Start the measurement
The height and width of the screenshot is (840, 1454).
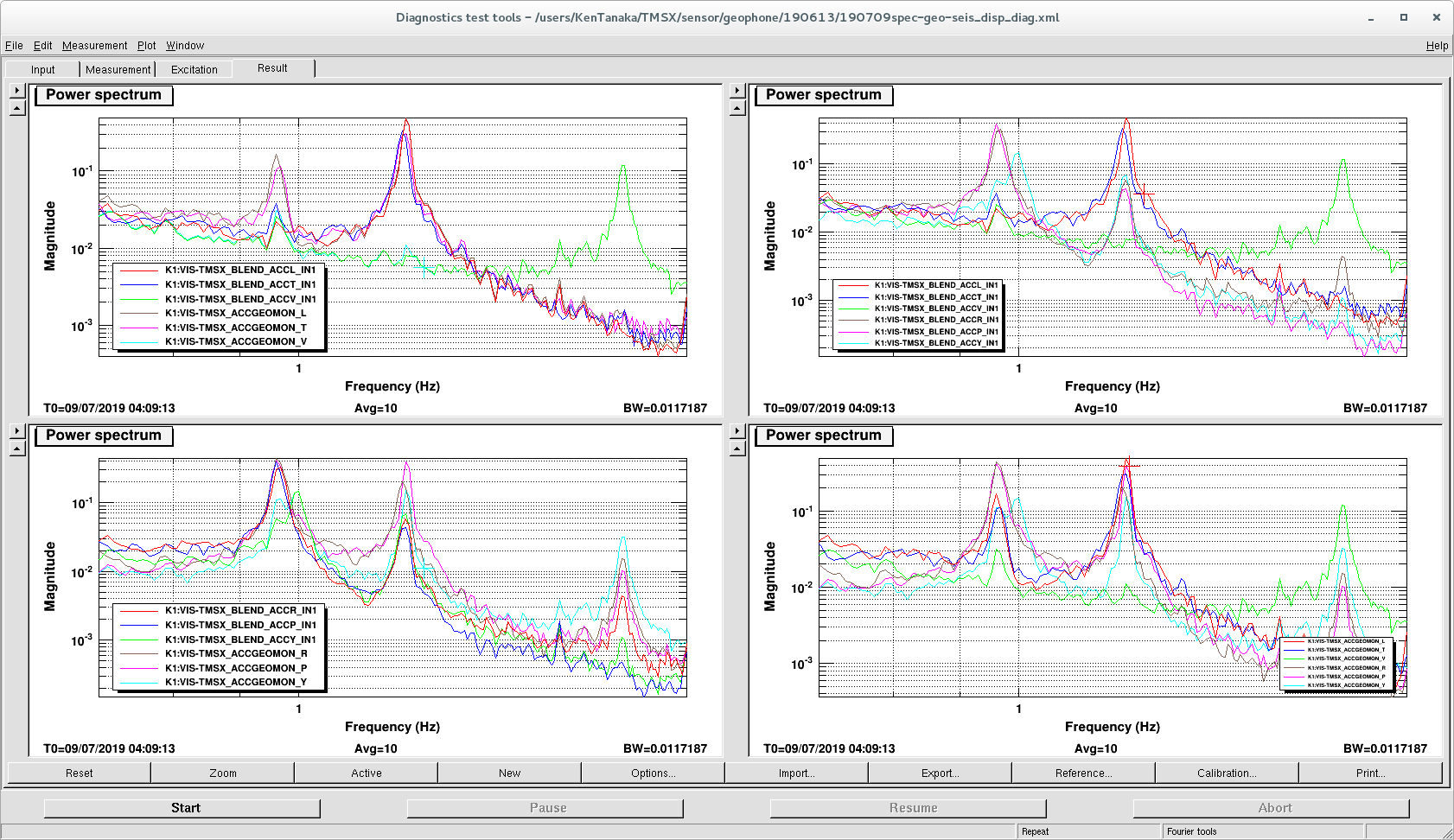pyautogui.click(x=182, y=808)
